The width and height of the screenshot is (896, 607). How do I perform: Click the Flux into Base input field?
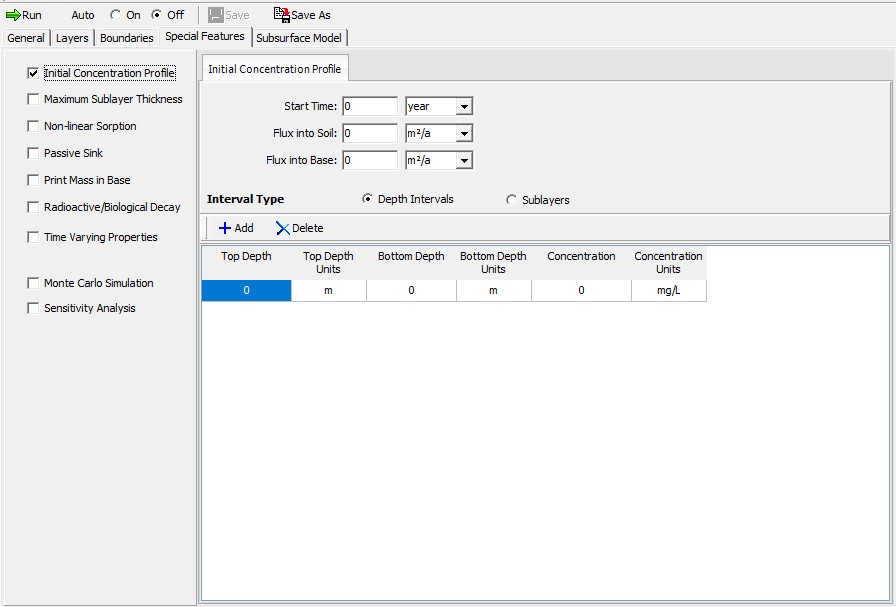point(369,160)
